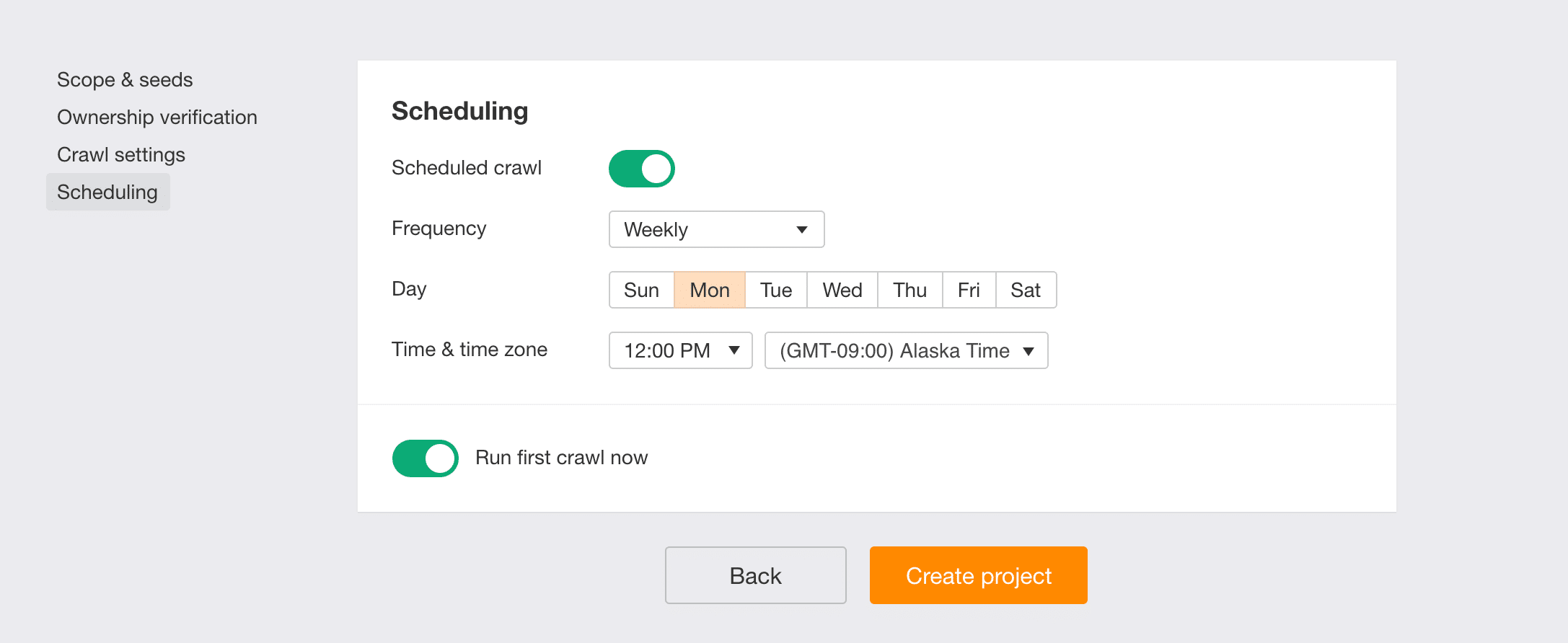Toggle the Scheduled crawl switch
Viewport: 1568px width, 643px height.
click(x=641, y=169)
